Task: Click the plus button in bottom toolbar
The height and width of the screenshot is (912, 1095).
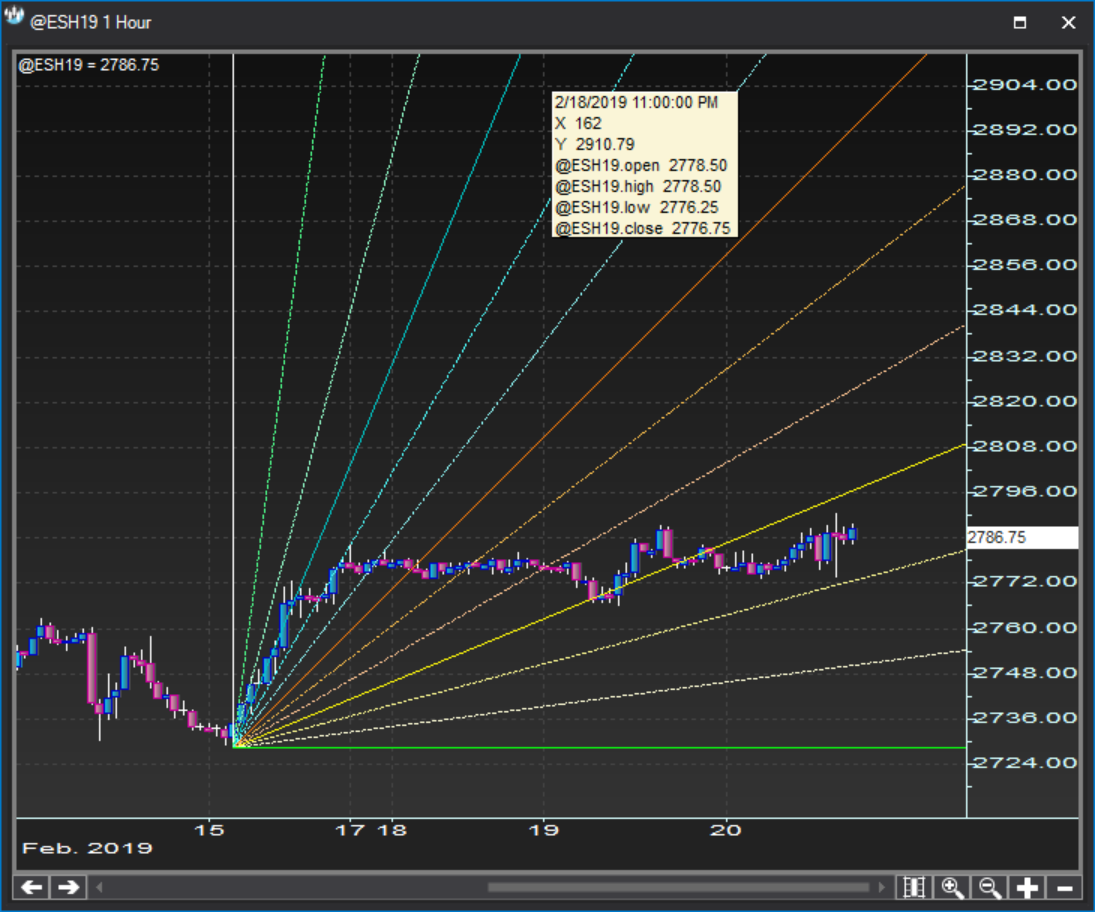Action: click(1027, 888)
